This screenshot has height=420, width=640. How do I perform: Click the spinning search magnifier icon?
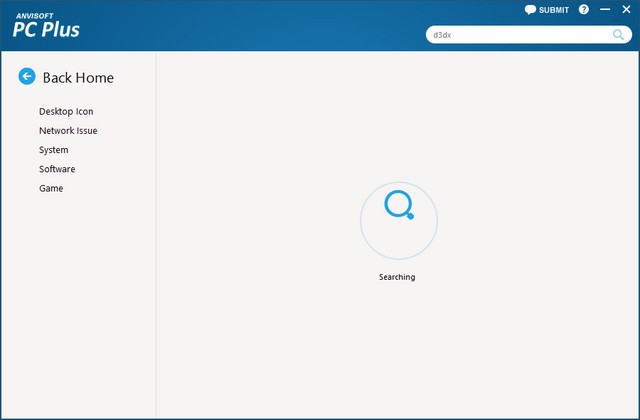coord(398,205)
